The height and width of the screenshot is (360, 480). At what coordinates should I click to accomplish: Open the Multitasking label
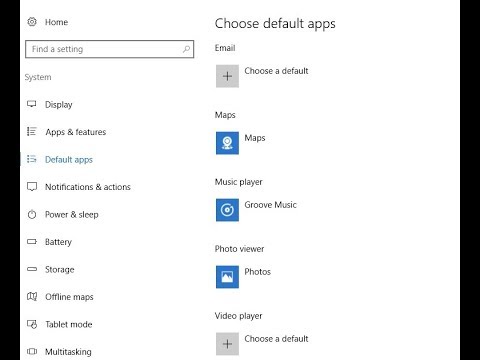[68, 352]
